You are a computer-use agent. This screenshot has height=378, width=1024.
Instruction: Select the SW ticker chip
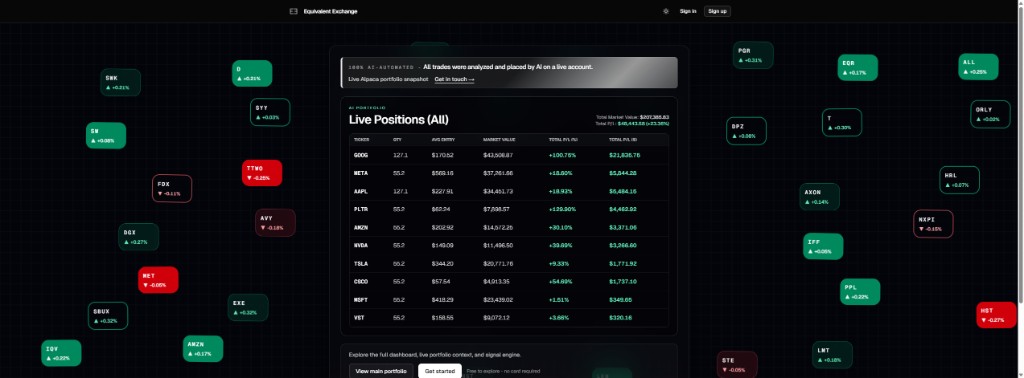click(x=106, y=135)
